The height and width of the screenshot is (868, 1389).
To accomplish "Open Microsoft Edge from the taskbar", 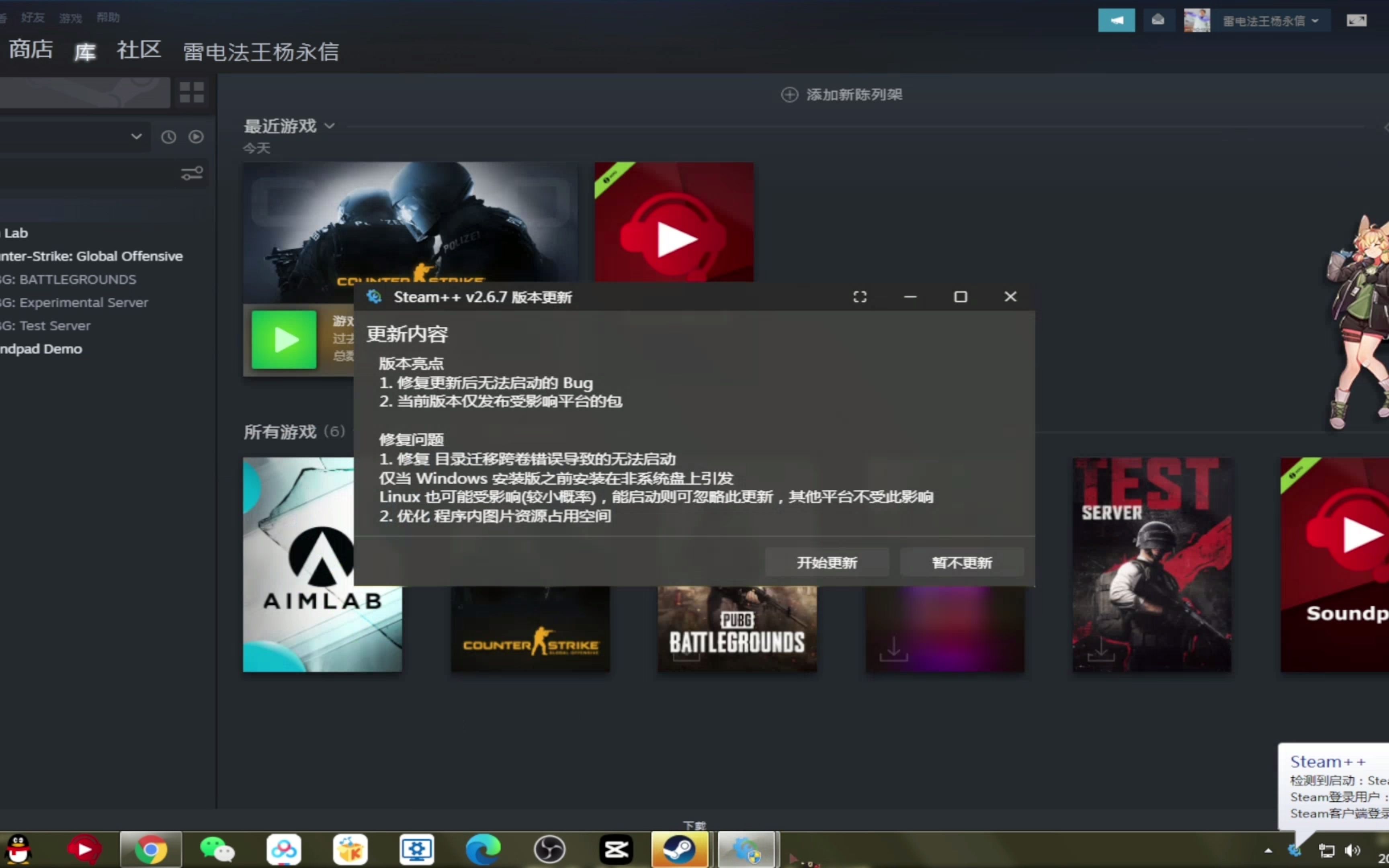I will tap(483, 849).
